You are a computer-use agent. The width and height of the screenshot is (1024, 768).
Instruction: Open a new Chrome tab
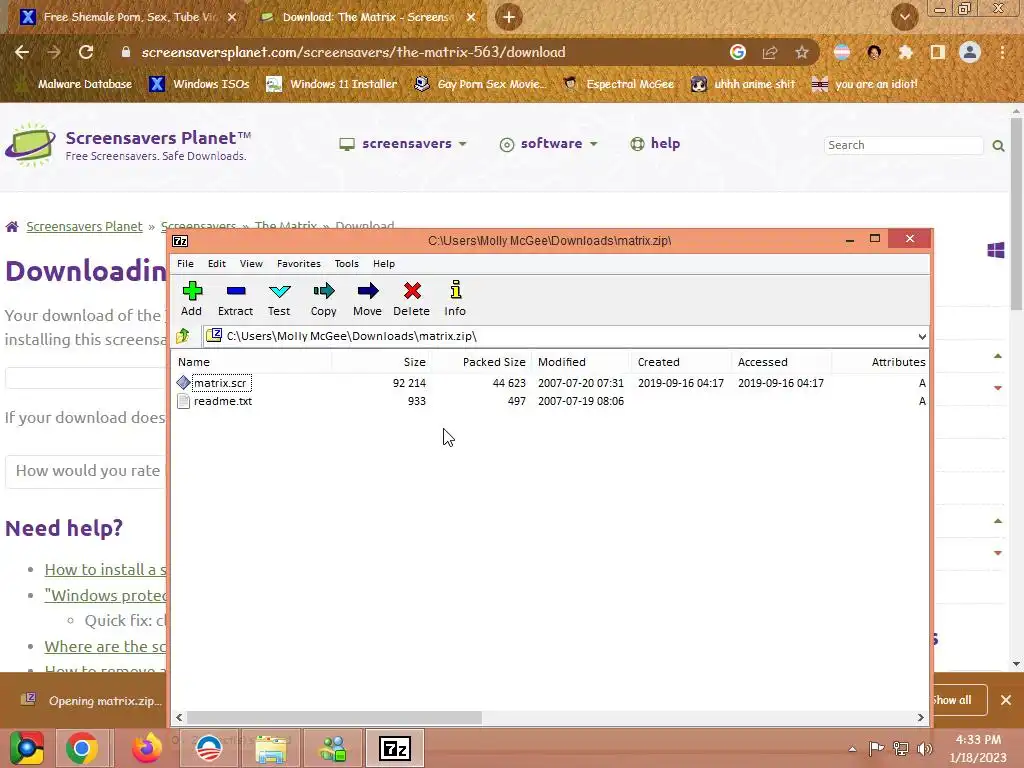(509, 17)
